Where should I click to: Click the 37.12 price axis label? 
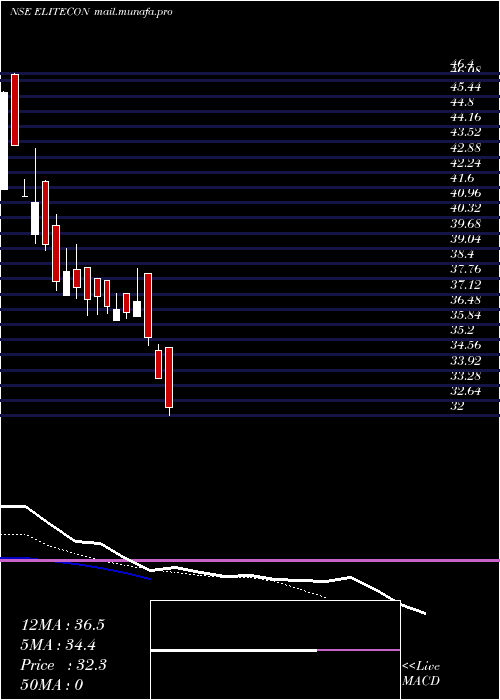pyautogui.click(x=466, y=284)
